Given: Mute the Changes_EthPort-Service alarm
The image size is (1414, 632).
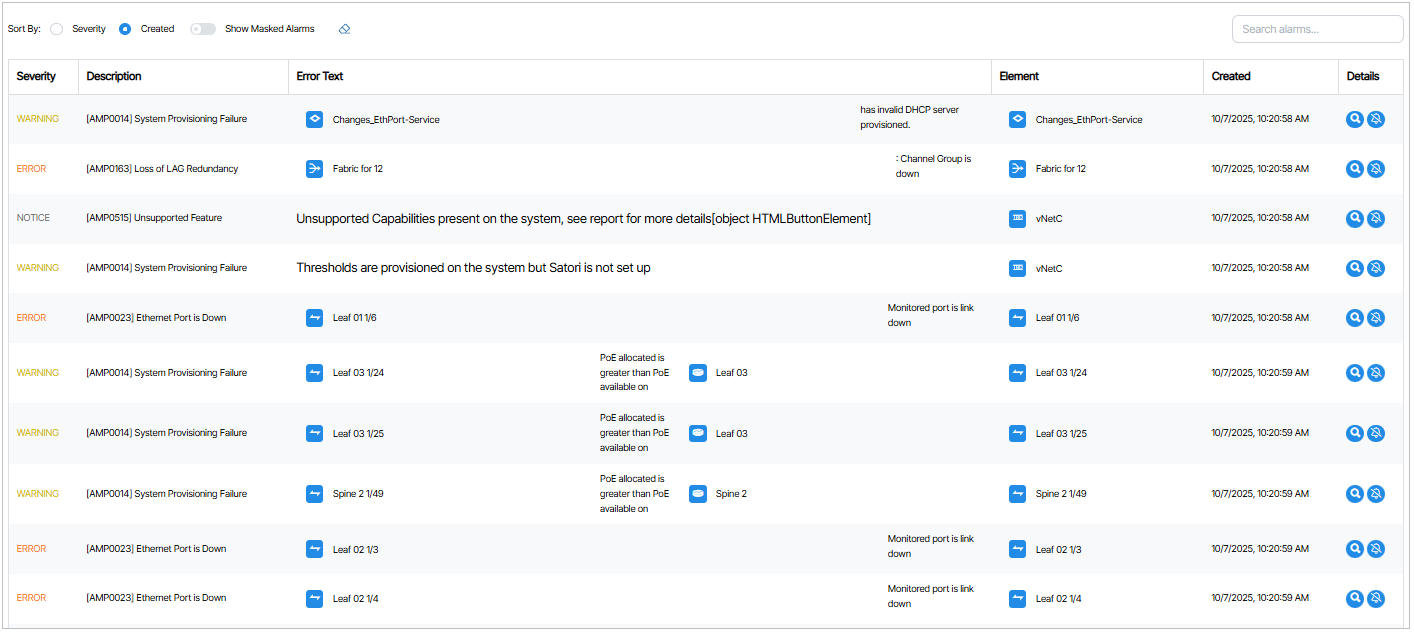Looking at the screenshot, I should pyautogui.click(x=1376, y=119).
